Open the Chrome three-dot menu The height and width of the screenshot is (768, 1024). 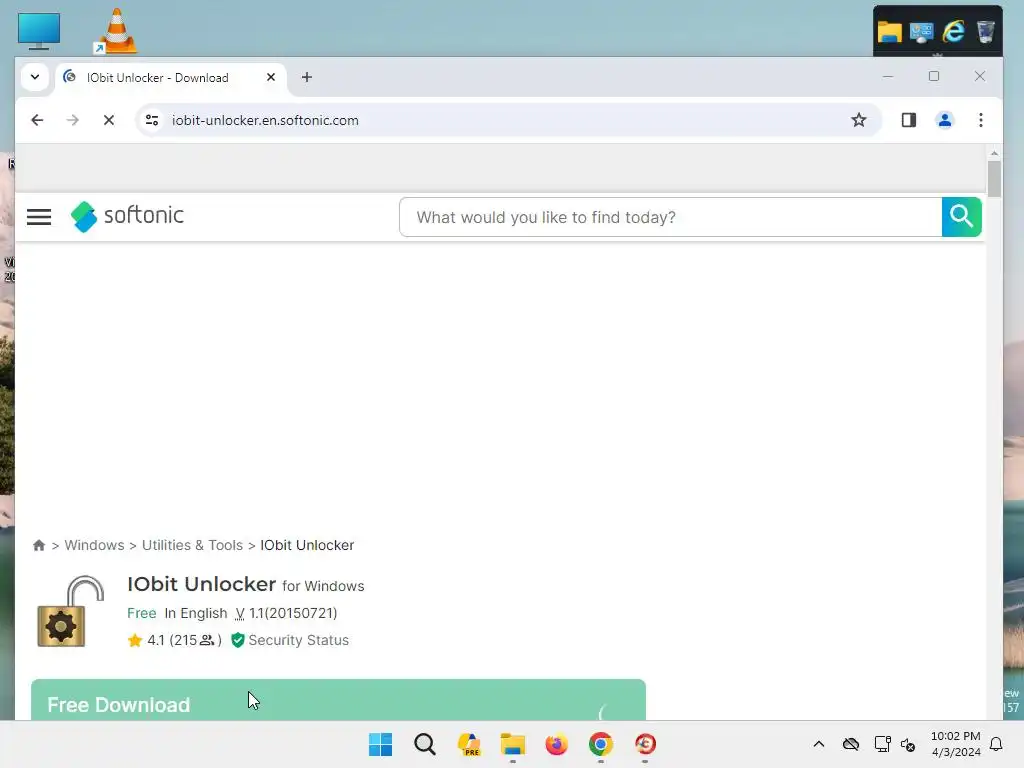980,120
